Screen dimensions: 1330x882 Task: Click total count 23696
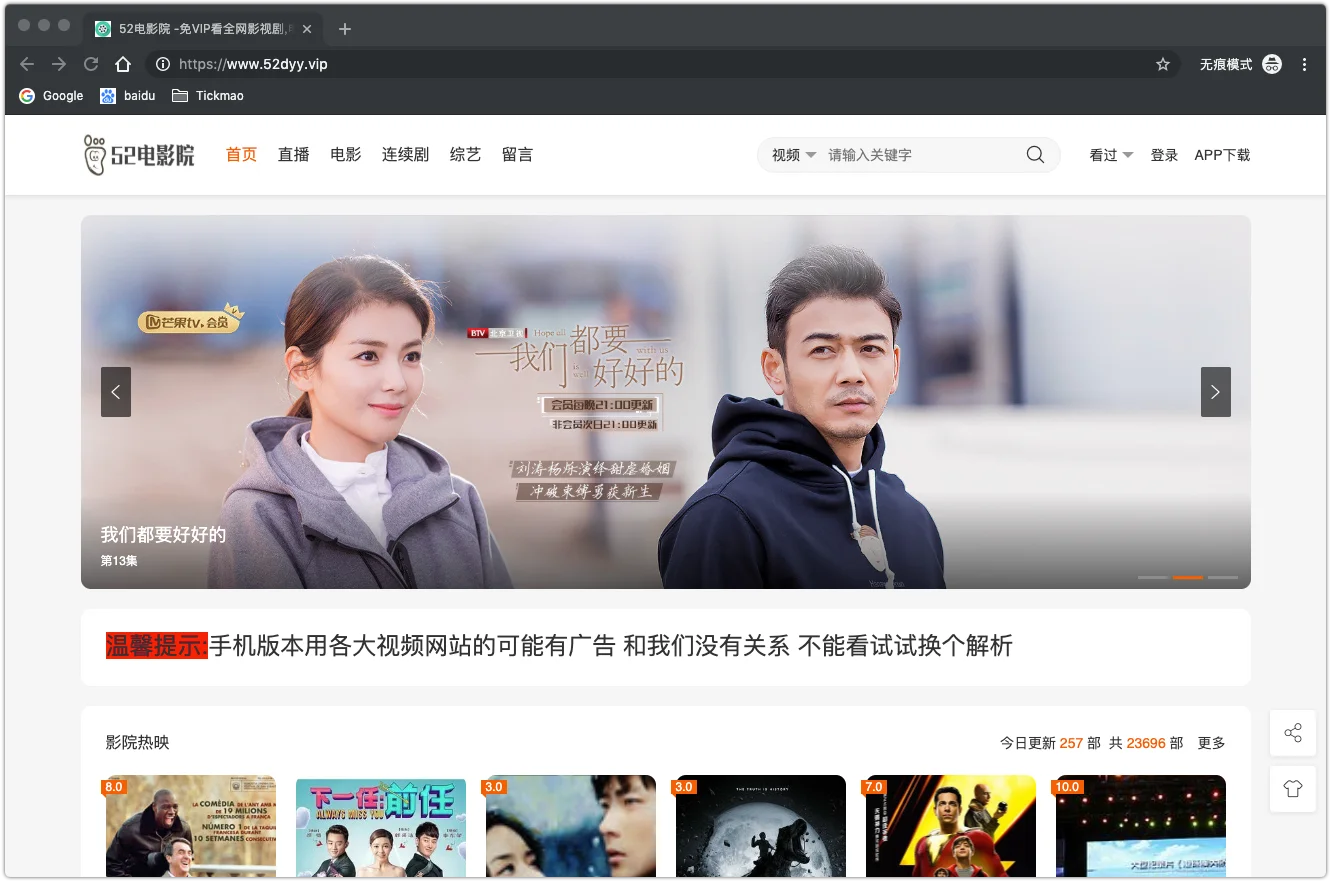pos(1146,743)
